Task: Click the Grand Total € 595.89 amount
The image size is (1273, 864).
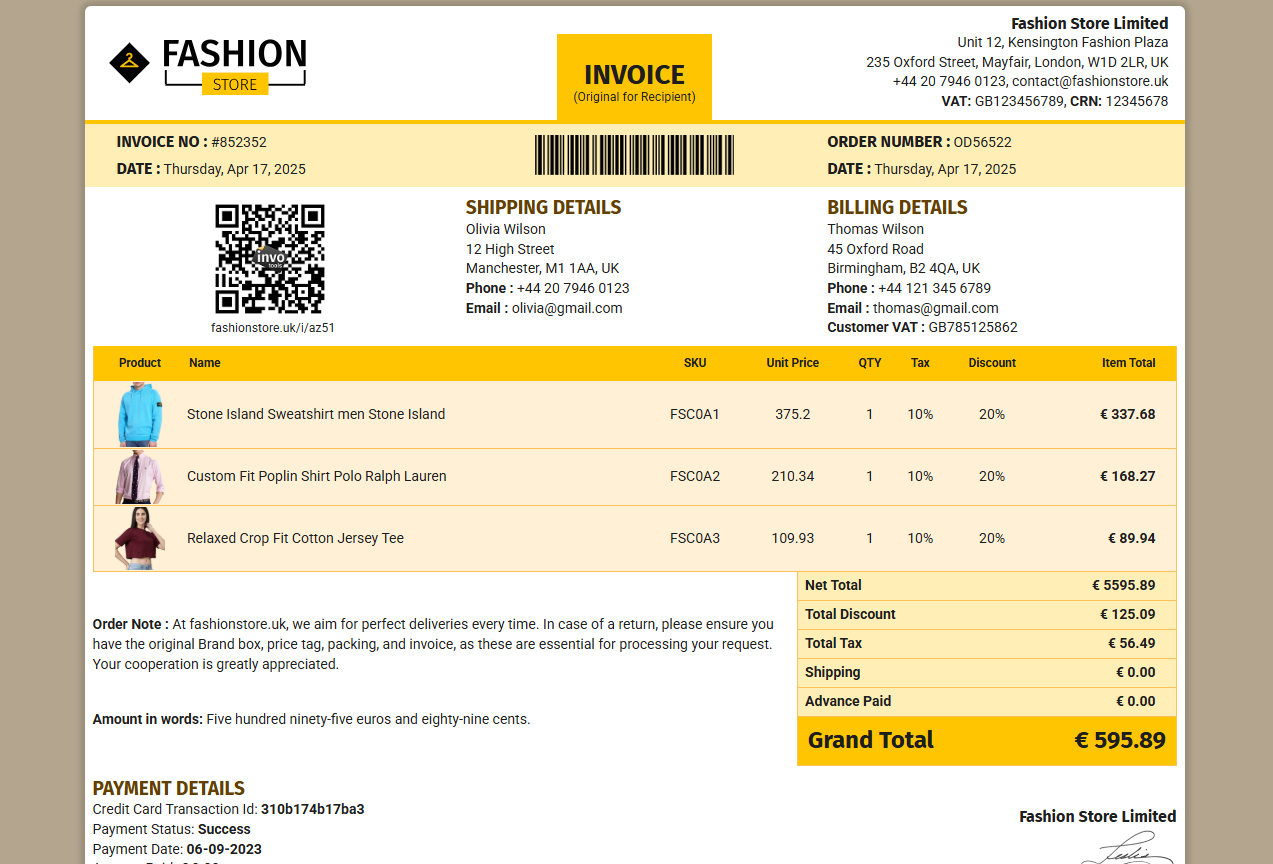Action: pos(1120,740)
